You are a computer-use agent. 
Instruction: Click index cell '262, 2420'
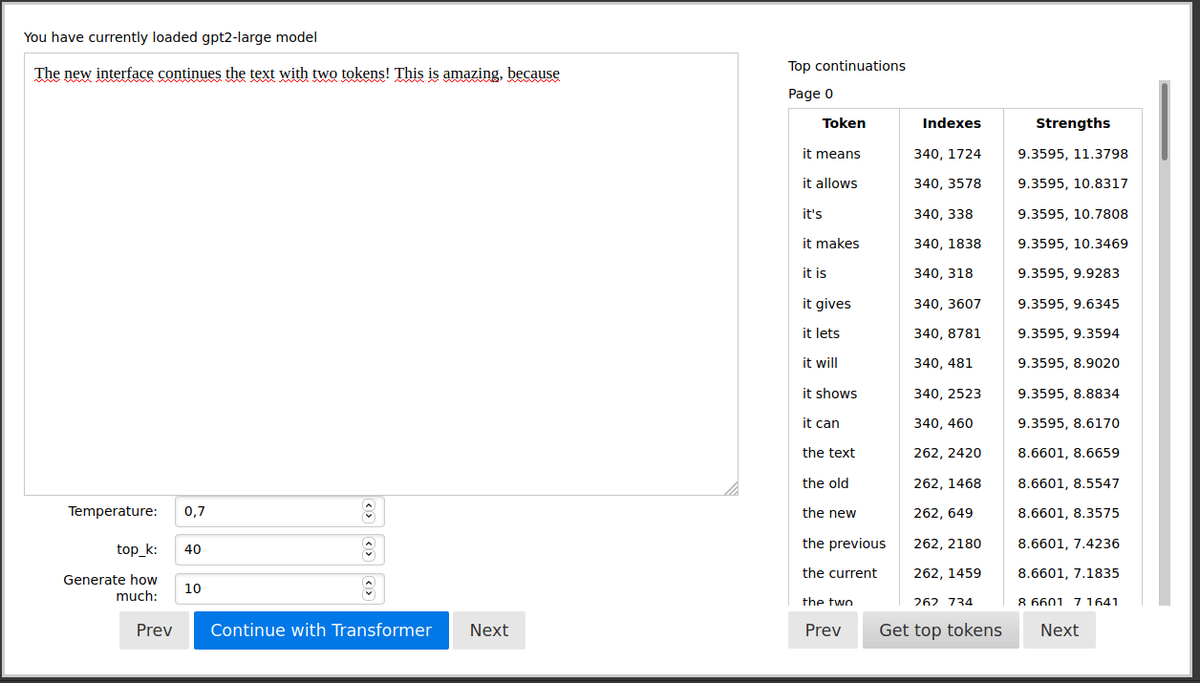tap(951, 453)
